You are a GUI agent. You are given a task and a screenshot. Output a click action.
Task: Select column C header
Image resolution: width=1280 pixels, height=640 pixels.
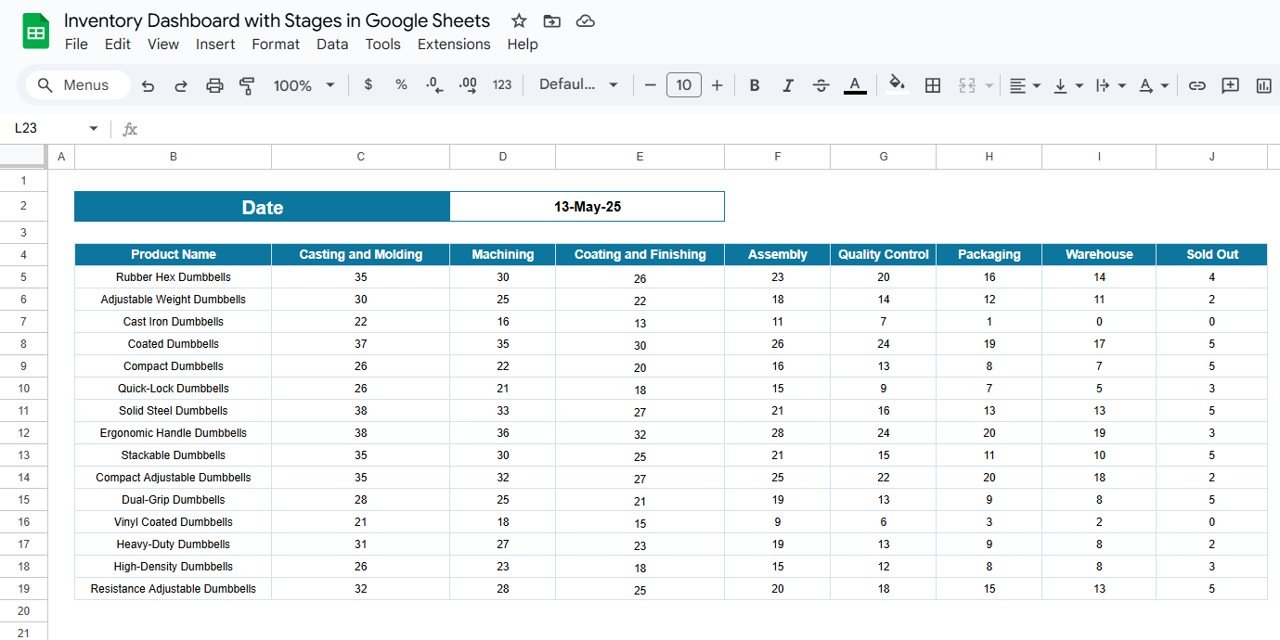(360, 157)
